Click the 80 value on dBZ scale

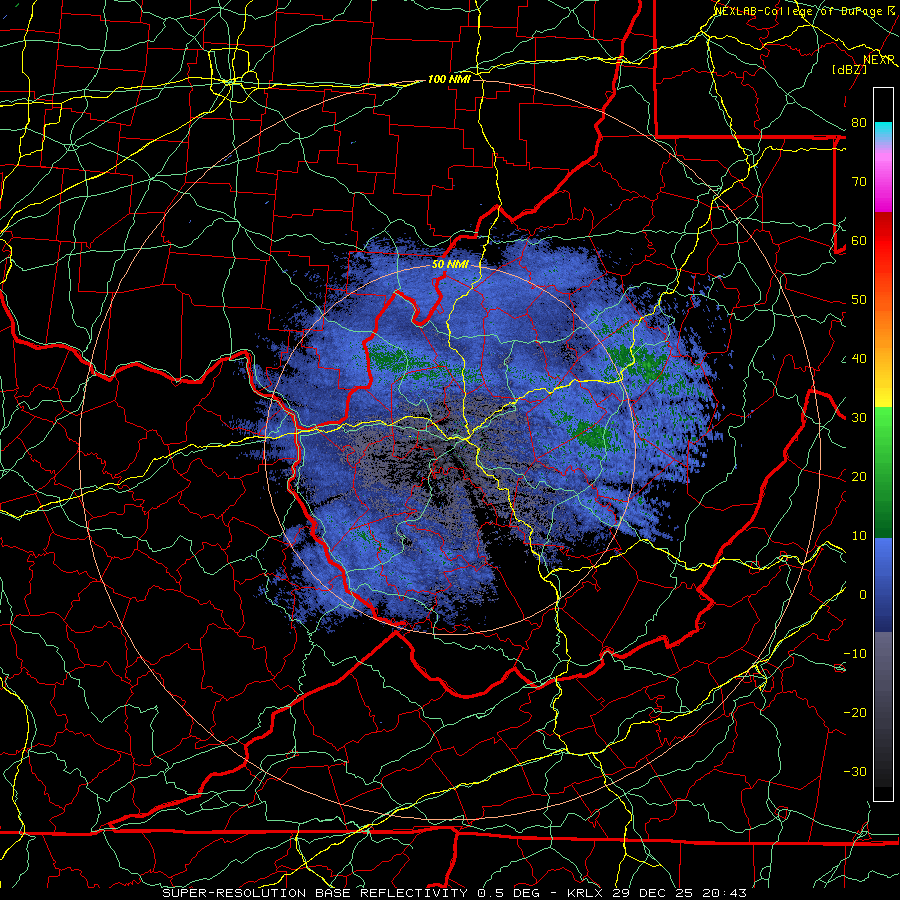(859, 123)
